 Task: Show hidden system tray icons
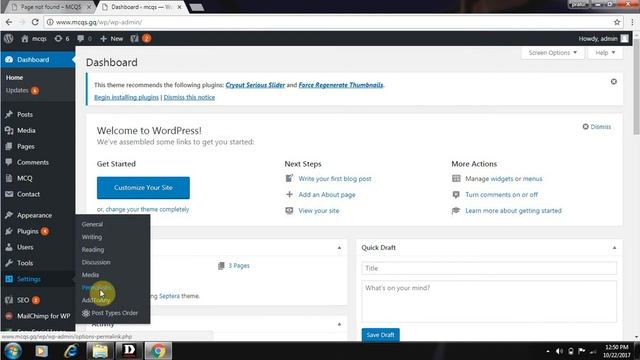pos(548,351)
